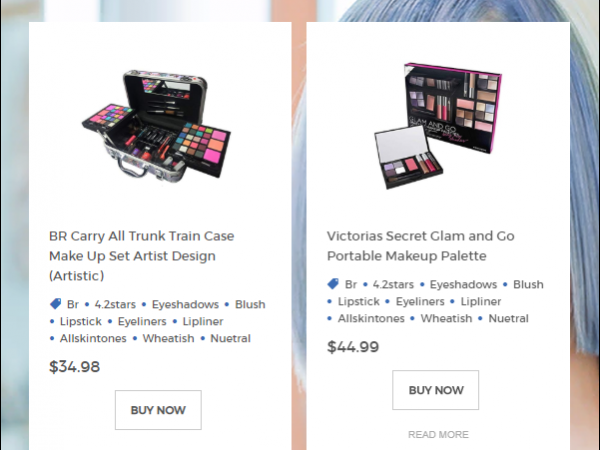
Task: Choose the Allskintones tag on the Victorias Secret card
Action: point(371,318)
